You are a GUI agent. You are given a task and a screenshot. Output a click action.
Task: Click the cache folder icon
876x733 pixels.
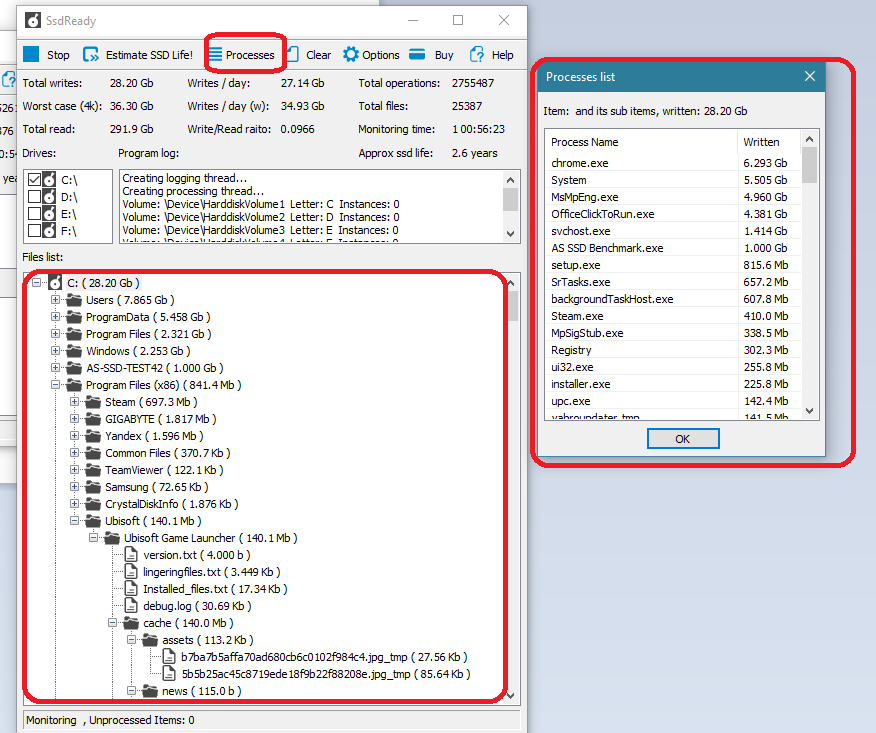point(131,623)
